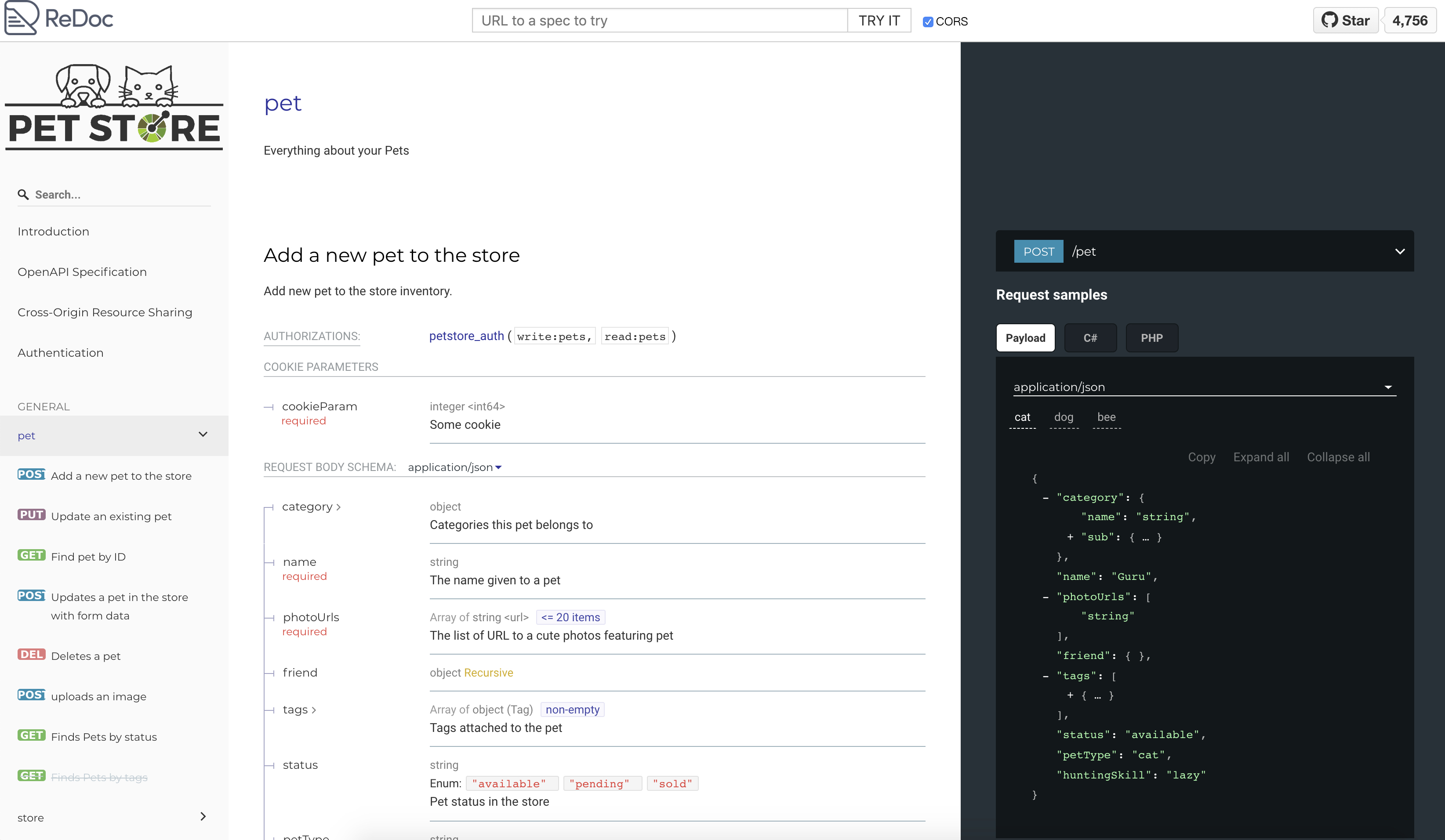Click the ReDoc logo icon
Viewport: 1445px width, 840px height.
(x=21, y=18)
